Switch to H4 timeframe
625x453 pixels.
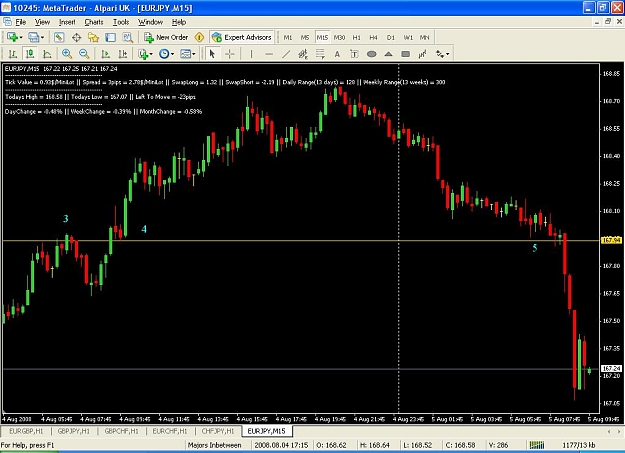tap(373, 37)
